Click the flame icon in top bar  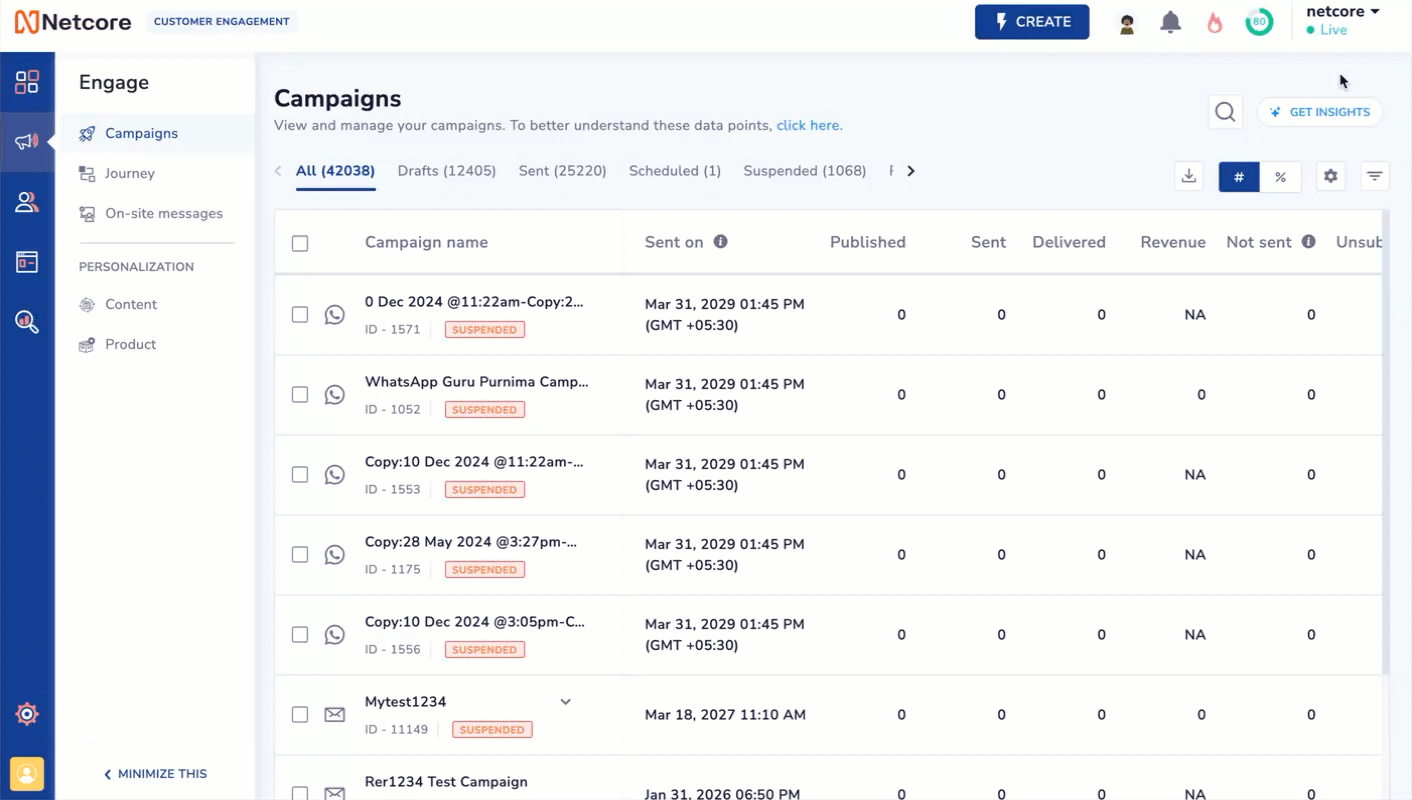coord(1214,22)
